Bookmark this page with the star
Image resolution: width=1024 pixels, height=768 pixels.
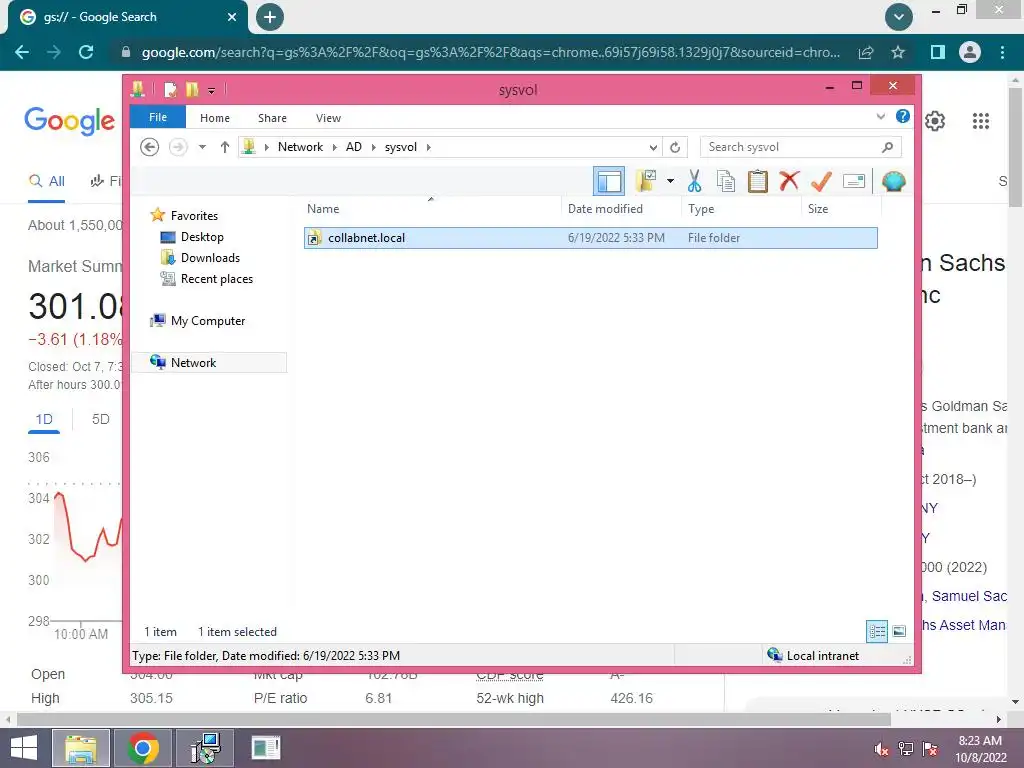point(898,52)
